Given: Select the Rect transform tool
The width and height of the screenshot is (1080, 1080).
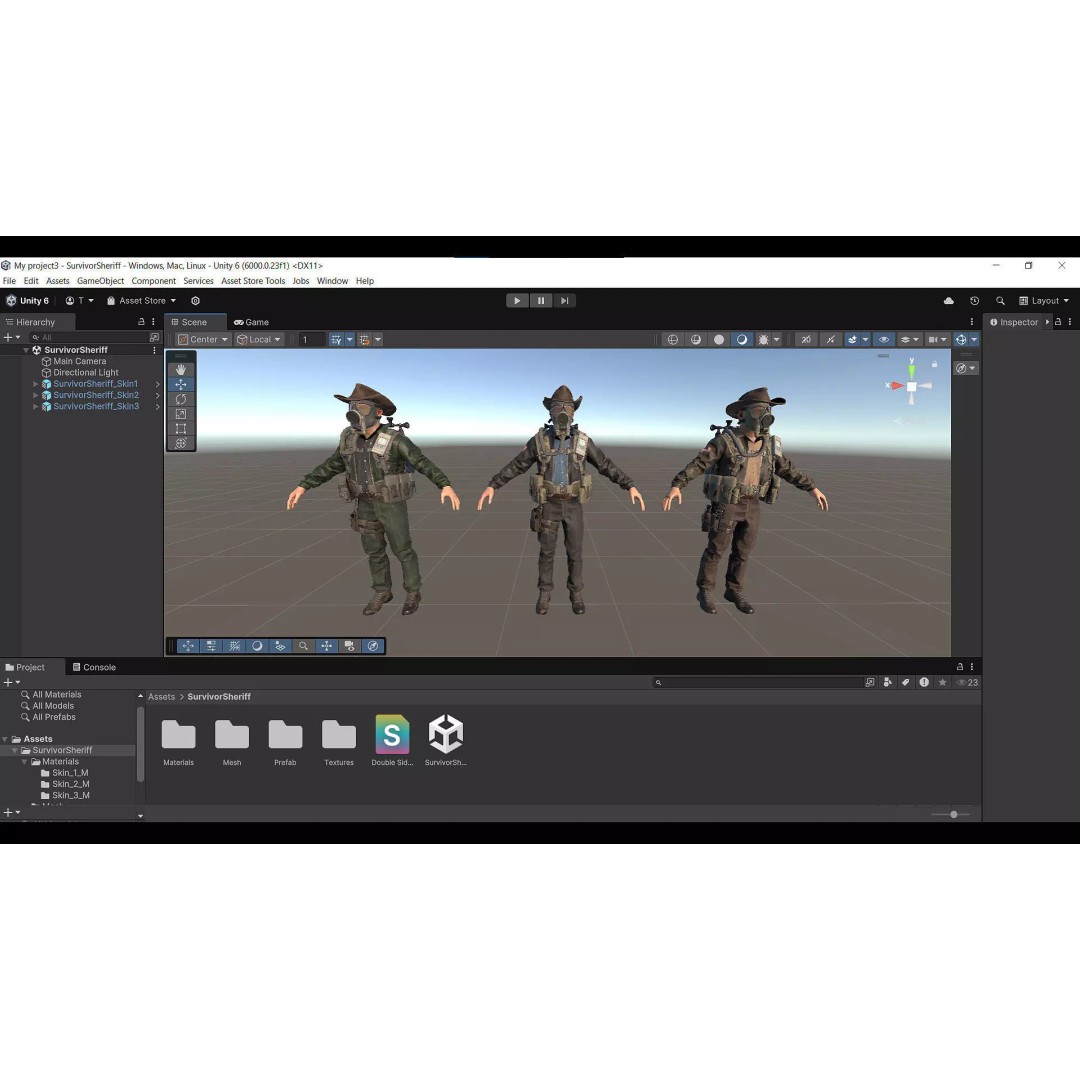Looking at the screenshot, I should (180, 428).
